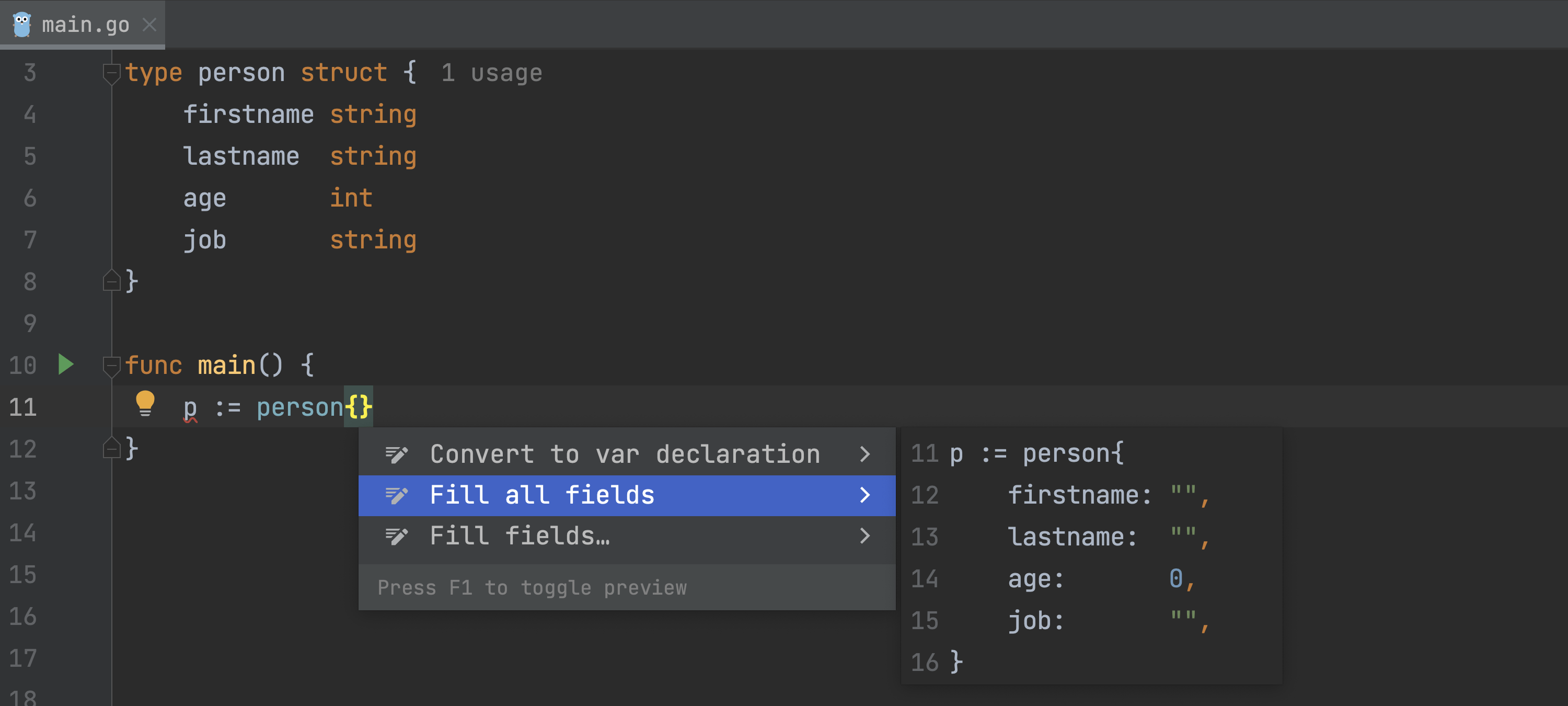Select Fill all fields menu entry

[541, 495]
